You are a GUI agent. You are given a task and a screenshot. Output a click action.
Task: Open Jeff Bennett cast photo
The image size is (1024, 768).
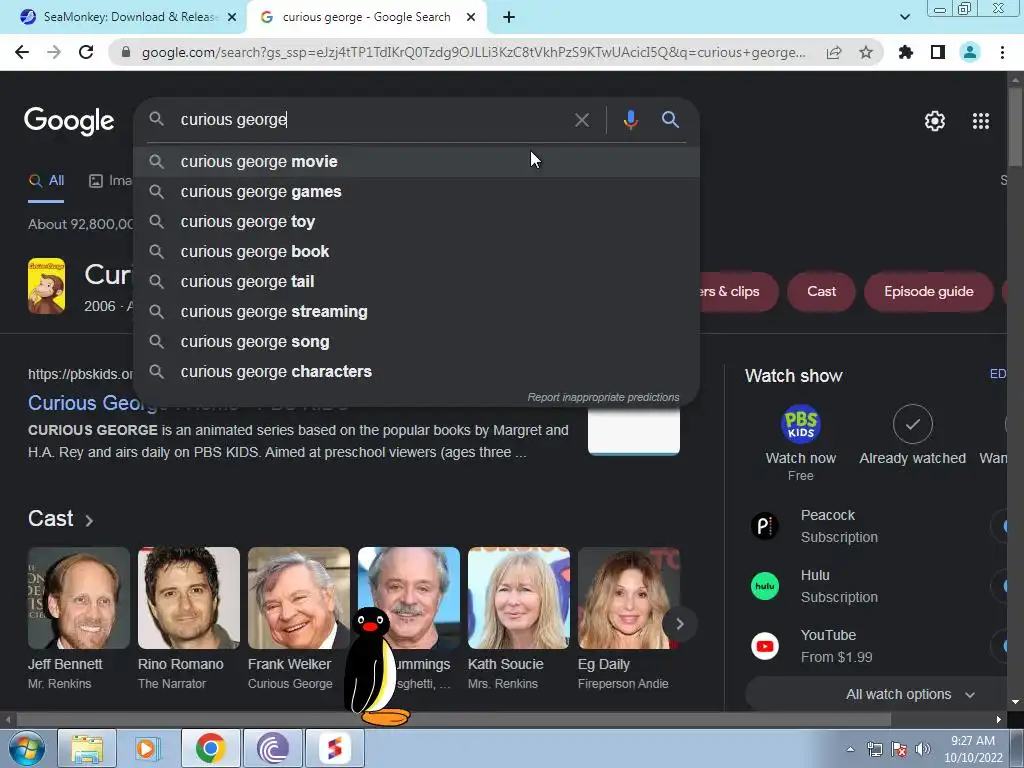pyautogui.click(x=78, y=598)
